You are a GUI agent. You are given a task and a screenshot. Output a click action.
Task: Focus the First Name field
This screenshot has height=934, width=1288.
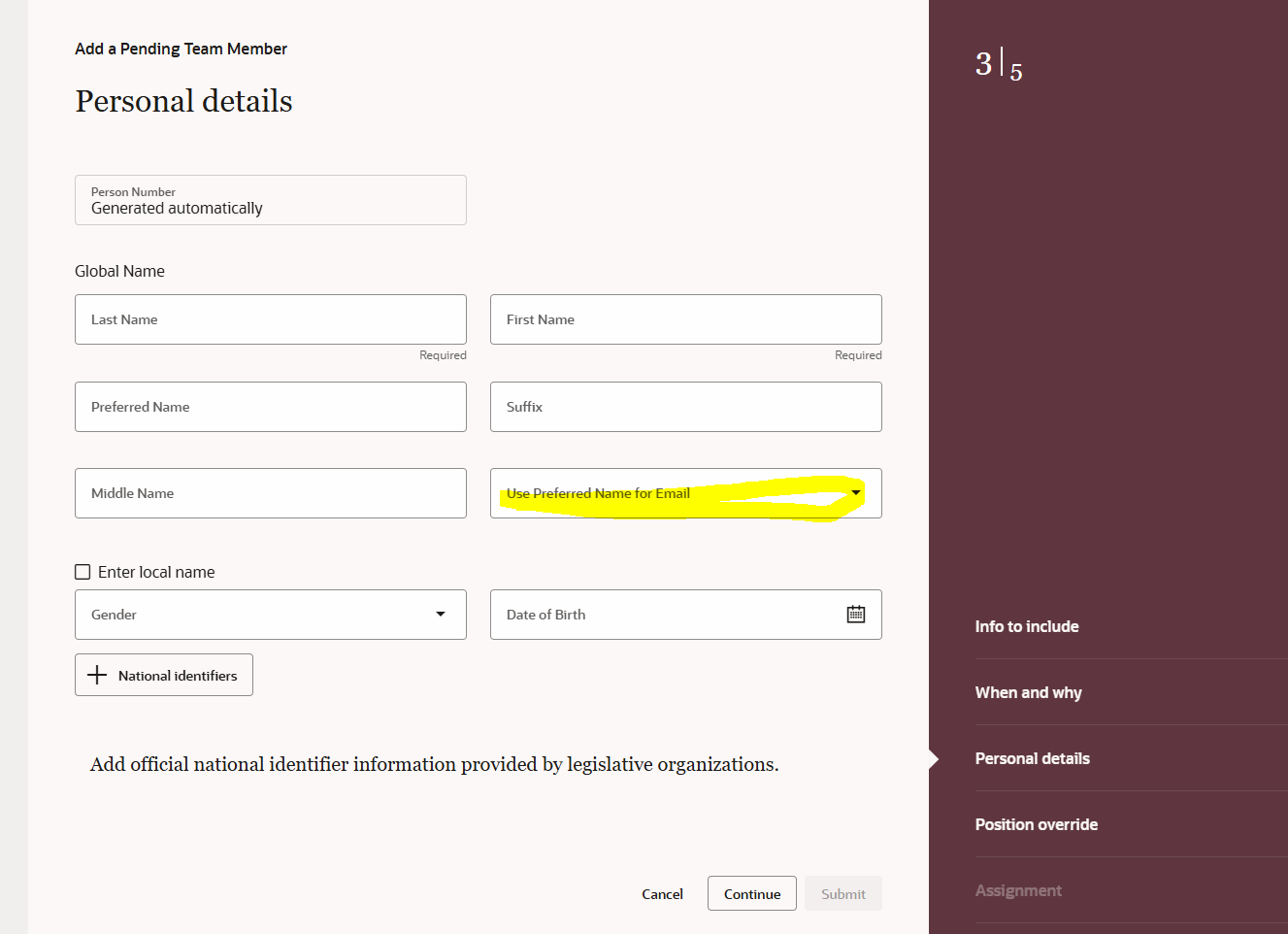pyautogui.click(x=686, y=319)
